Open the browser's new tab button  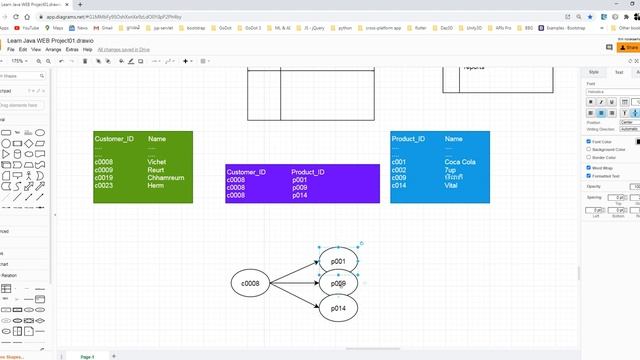click(80, 4)
